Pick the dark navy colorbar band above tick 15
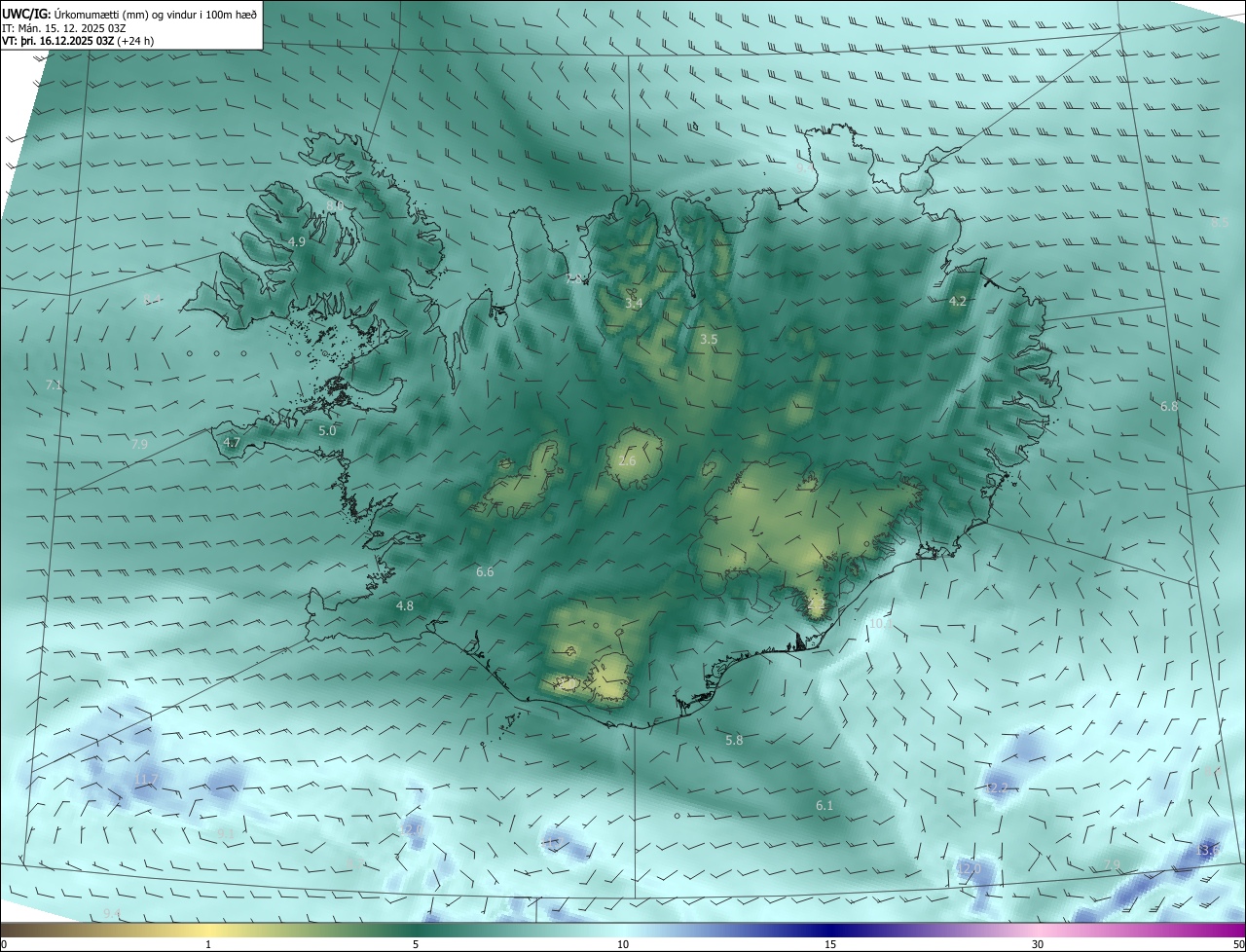 830,930
